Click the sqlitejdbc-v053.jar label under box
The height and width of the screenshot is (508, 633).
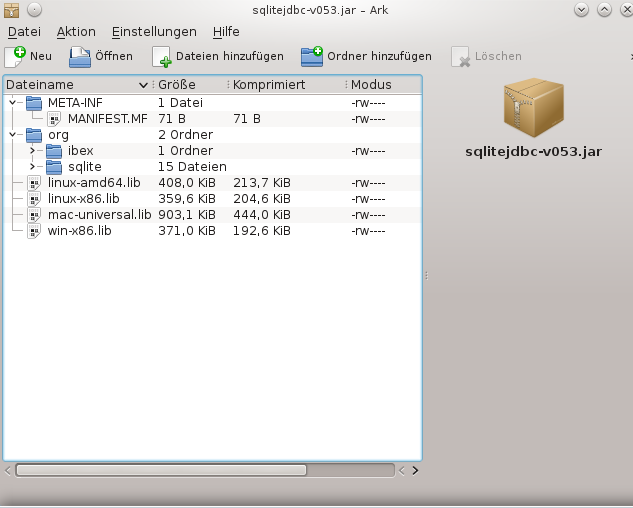click(x=533, y=152)
